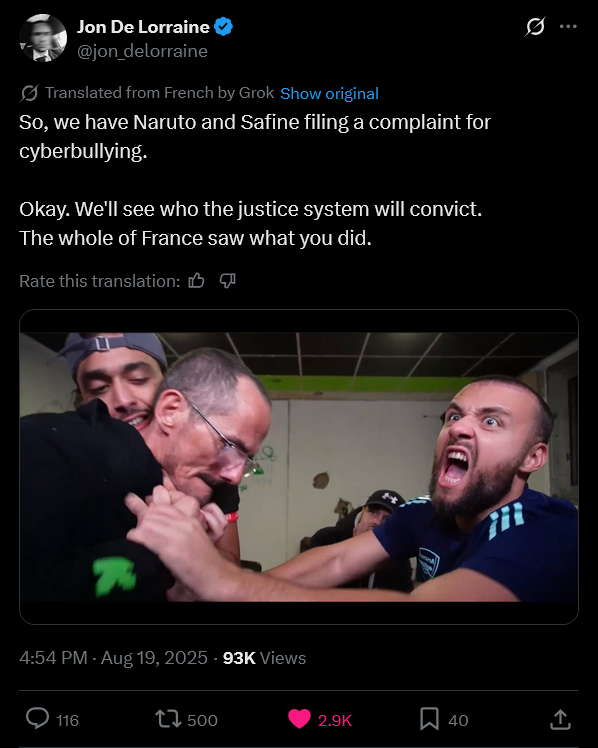Click Show original link

[x=329, y=94]
